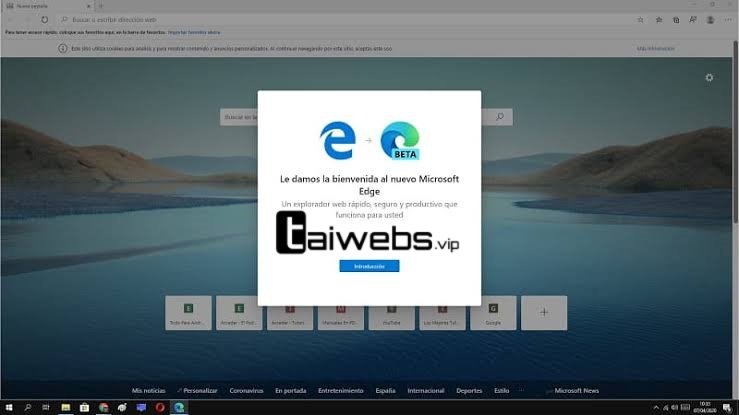Open the user profile icon
Screen dimensions: 739x415
click(710, 20)
